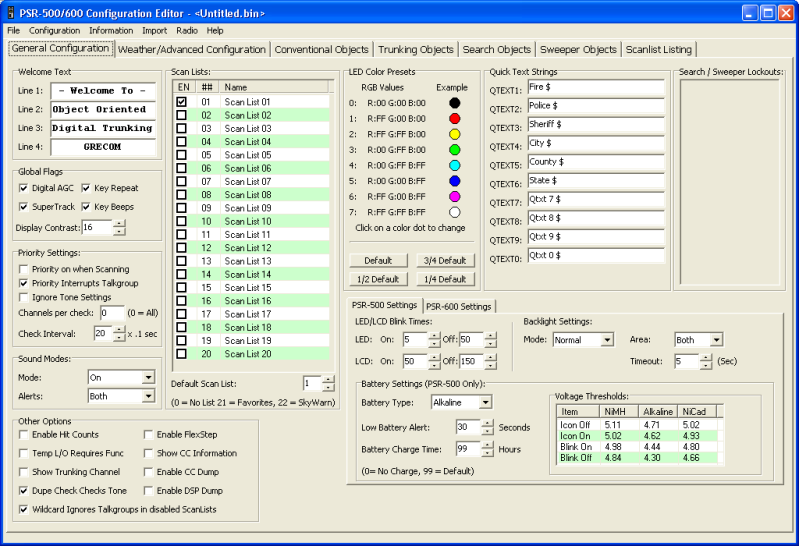799x546 pixels.
Task: Click the yellow LED color preset dot
Action: tap(455, 134)
